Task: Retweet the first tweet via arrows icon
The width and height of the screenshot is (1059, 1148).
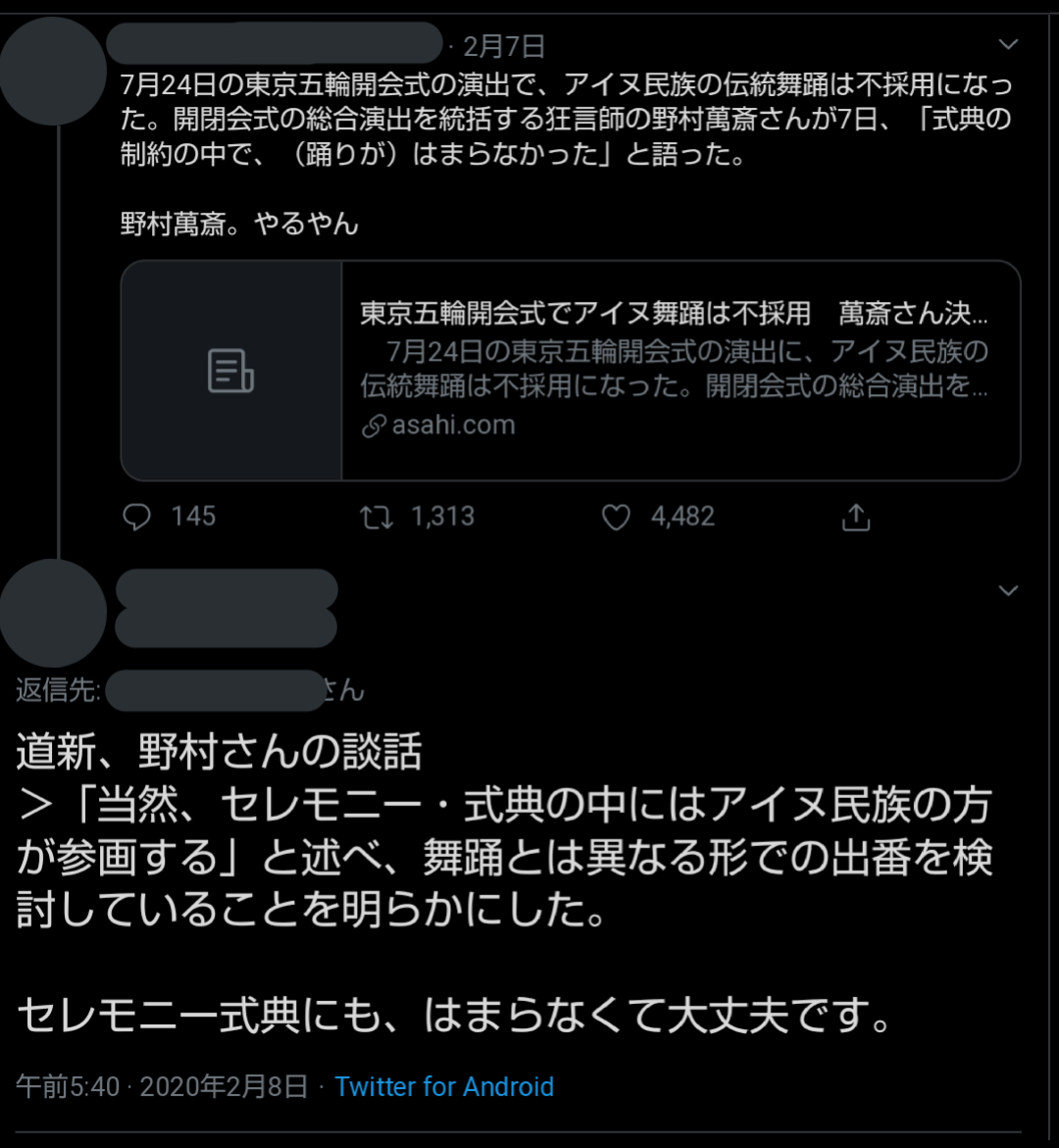Action: pyautogui.click(x=377, y=518)
